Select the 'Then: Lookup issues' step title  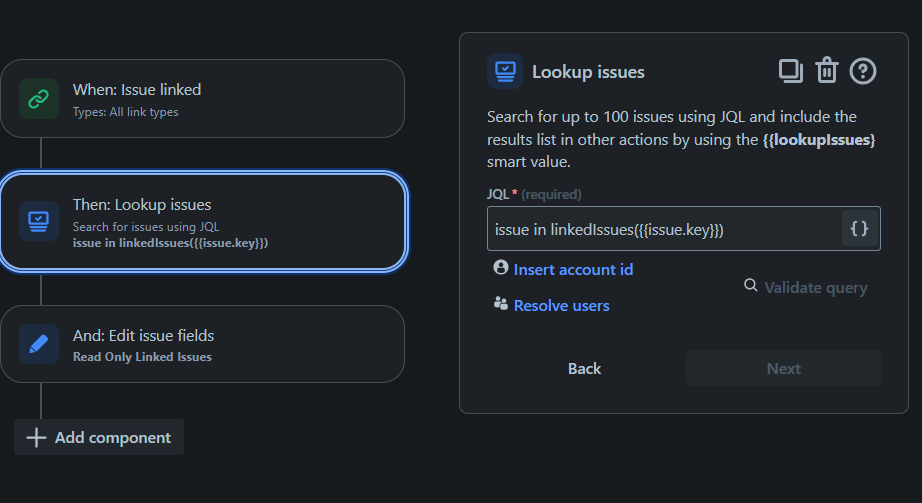[x=142, y=205]
